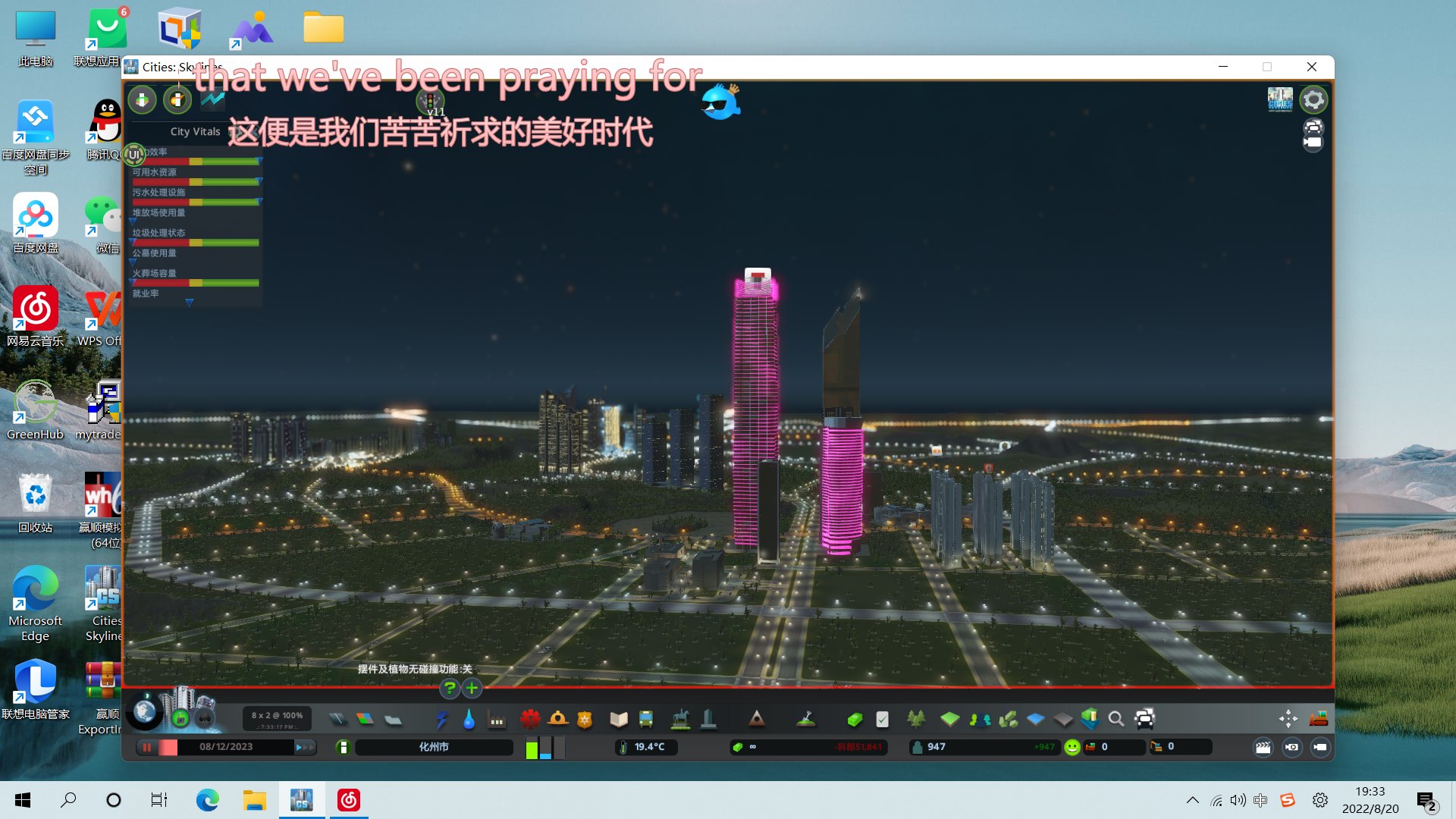Pause the game simulation
The height and width of the screenshot is (819, 1456).
[147, 748]
